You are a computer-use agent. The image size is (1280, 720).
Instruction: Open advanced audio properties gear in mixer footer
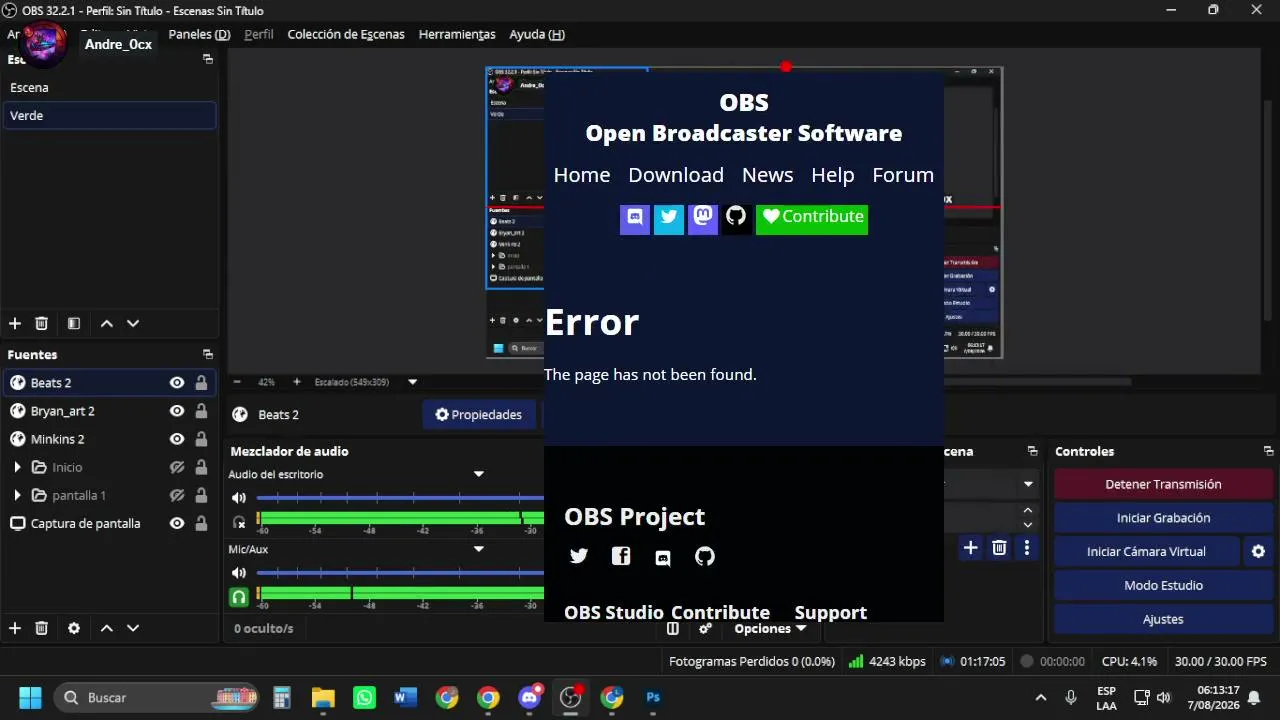point(705,628)
